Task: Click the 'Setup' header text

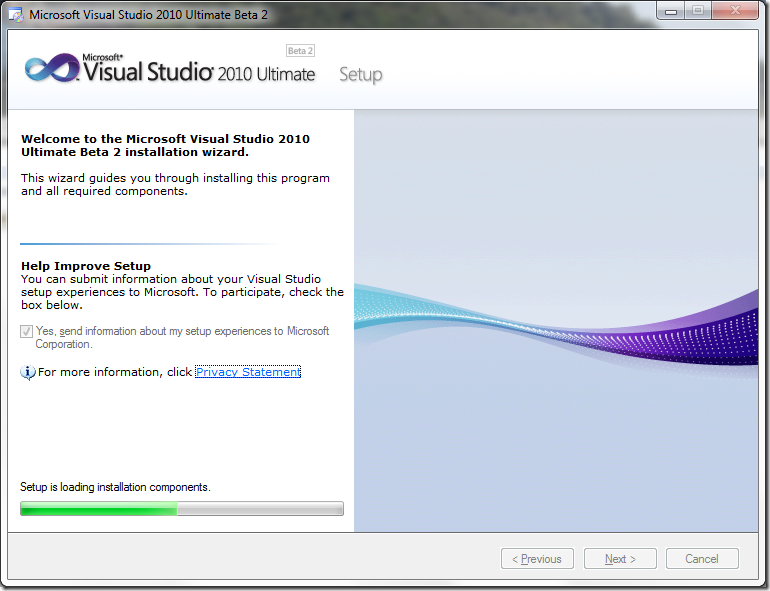Action: [x=361, y=75]
